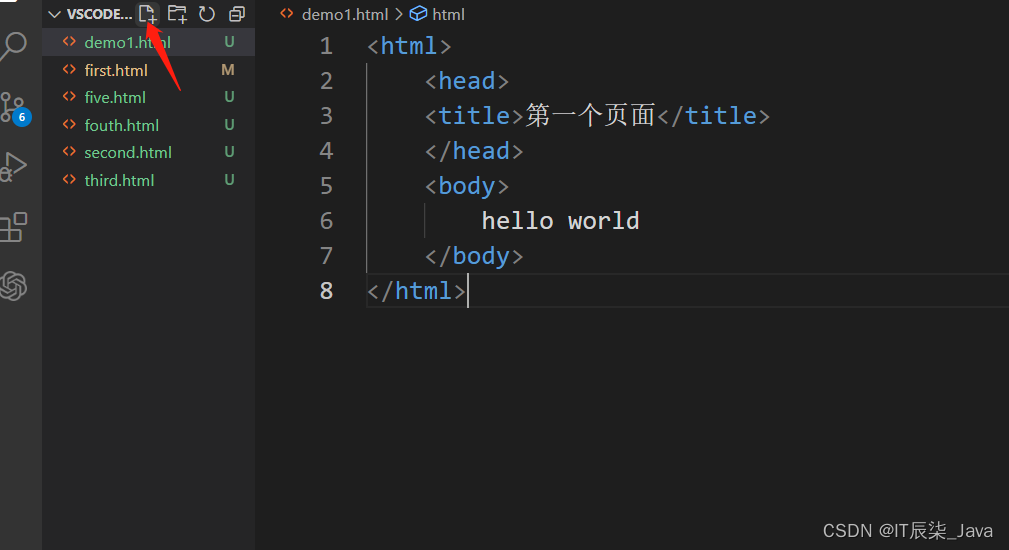Refresh the explorer file list
Viewport: 1009px width, 550px height.
point(207,14)
